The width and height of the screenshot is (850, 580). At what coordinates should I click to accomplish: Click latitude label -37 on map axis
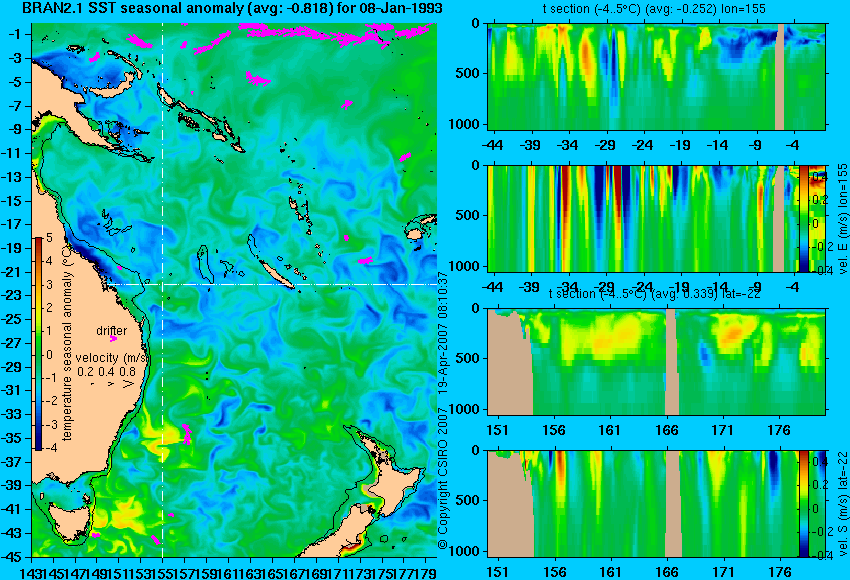(12, 461)
